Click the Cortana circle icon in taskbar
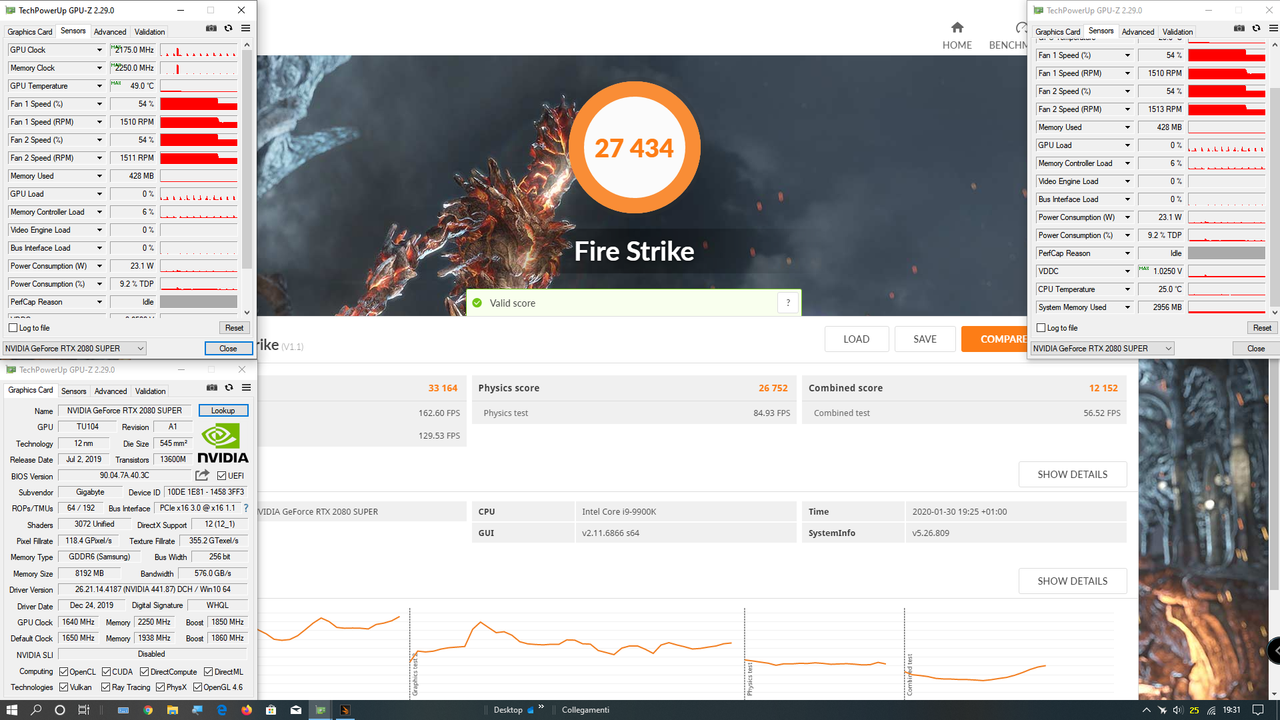The height and width of the screenshot is (720, 1280). click(x=60, y=710)
